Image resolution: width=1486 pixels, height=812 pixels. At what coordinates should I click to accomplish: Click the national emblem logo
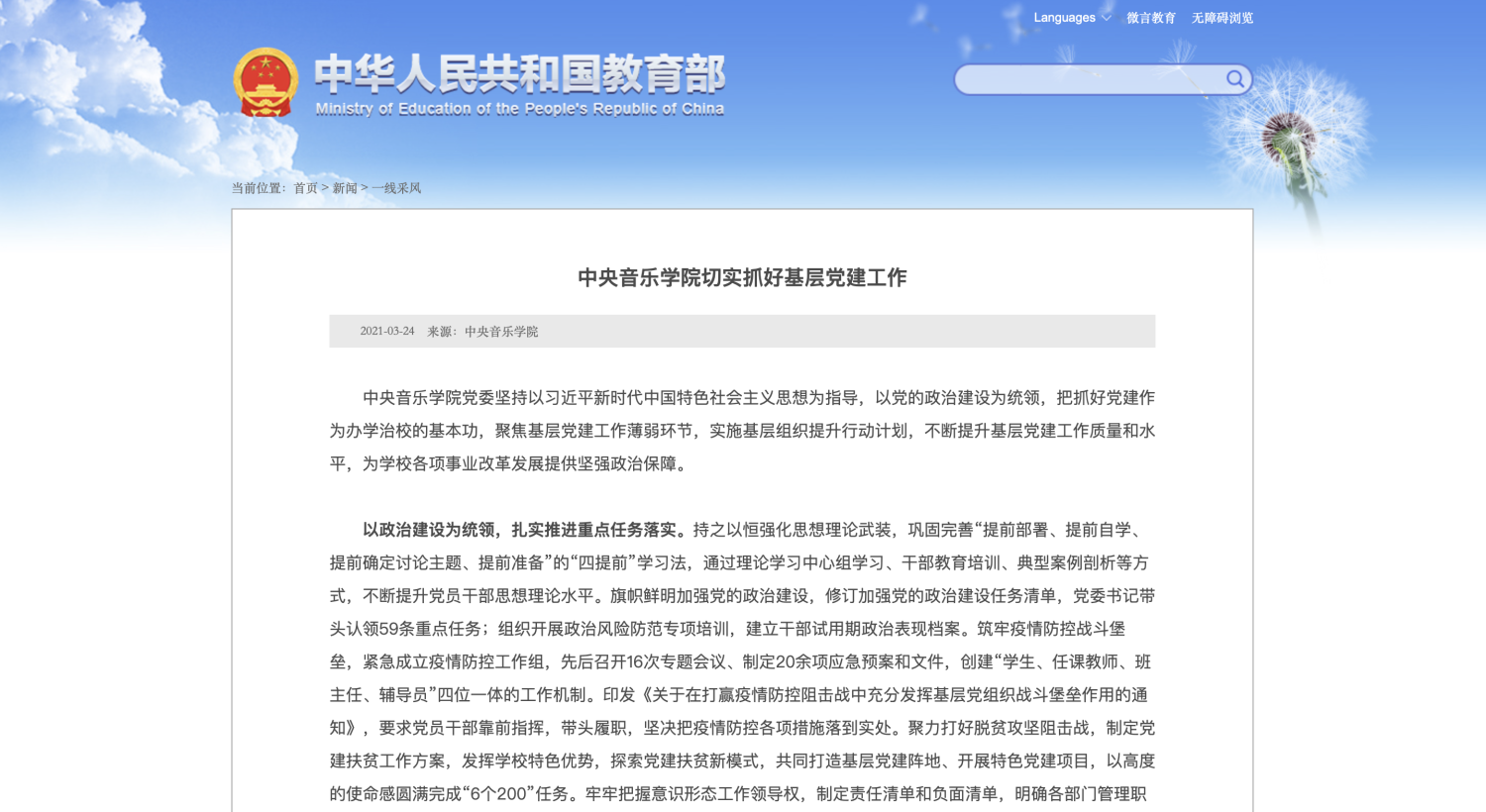(265, 82)
